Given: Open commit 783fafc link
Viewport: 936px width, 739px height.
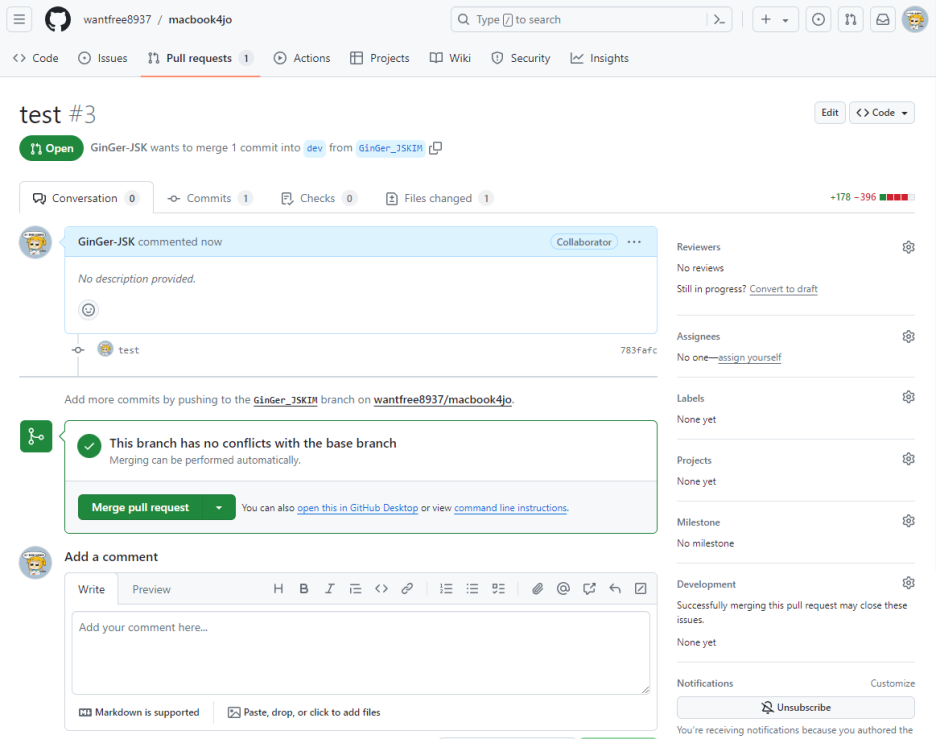Looking at the screenshot, I should tap(638, 350).
